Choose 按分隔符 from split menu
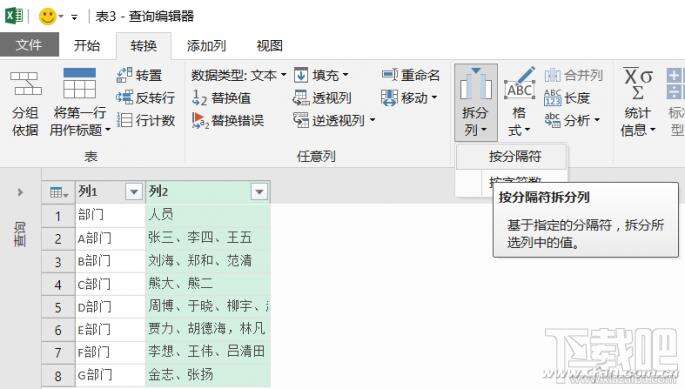685x389 pixels. coord(512,156)
